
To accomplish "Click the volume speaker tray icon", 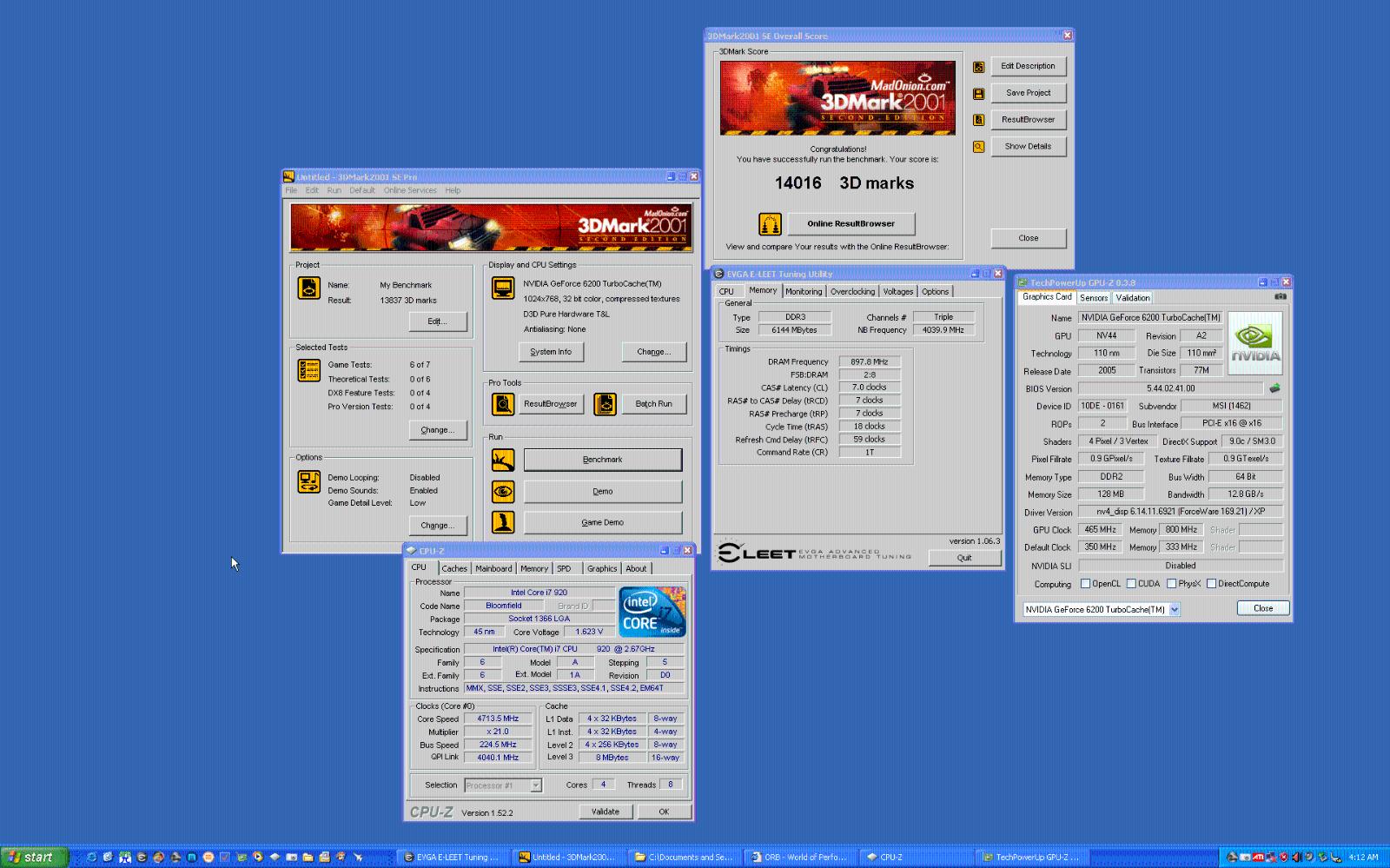I will [1296, 857].
